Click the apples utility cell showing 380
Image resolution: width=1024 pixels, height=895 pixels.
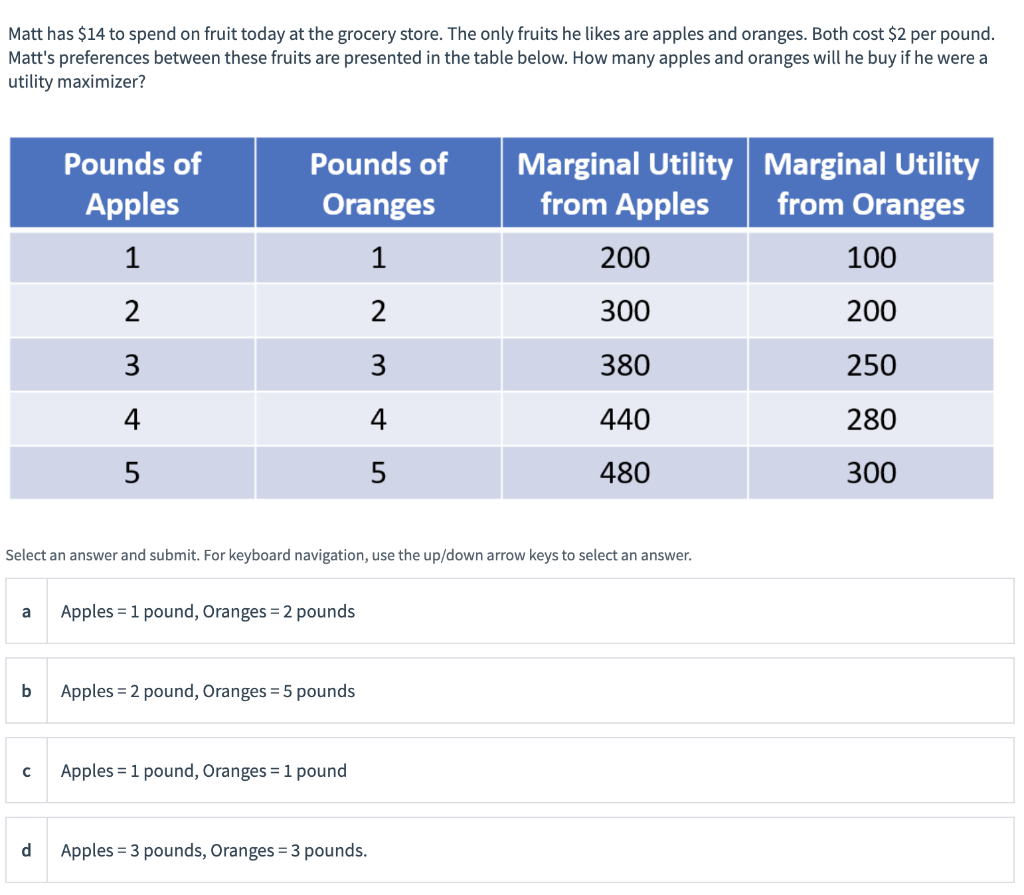pos(624,365)
